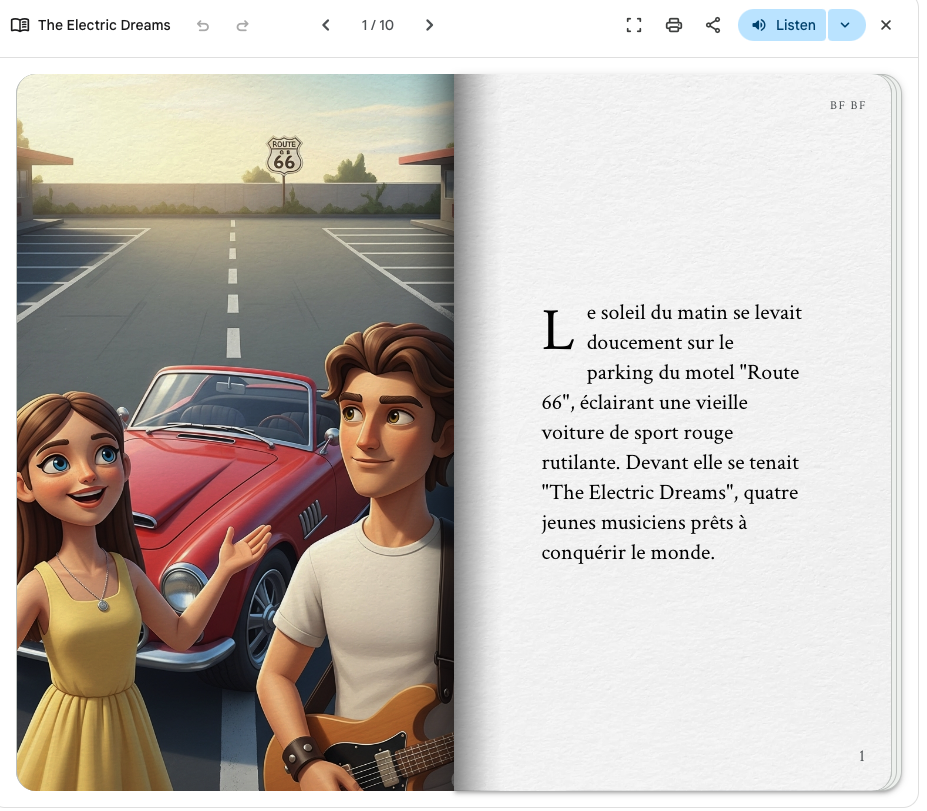Screen dimensions: 927x811
Task: Click the Route 66 sign in illustration
Action: pos(284,156)
